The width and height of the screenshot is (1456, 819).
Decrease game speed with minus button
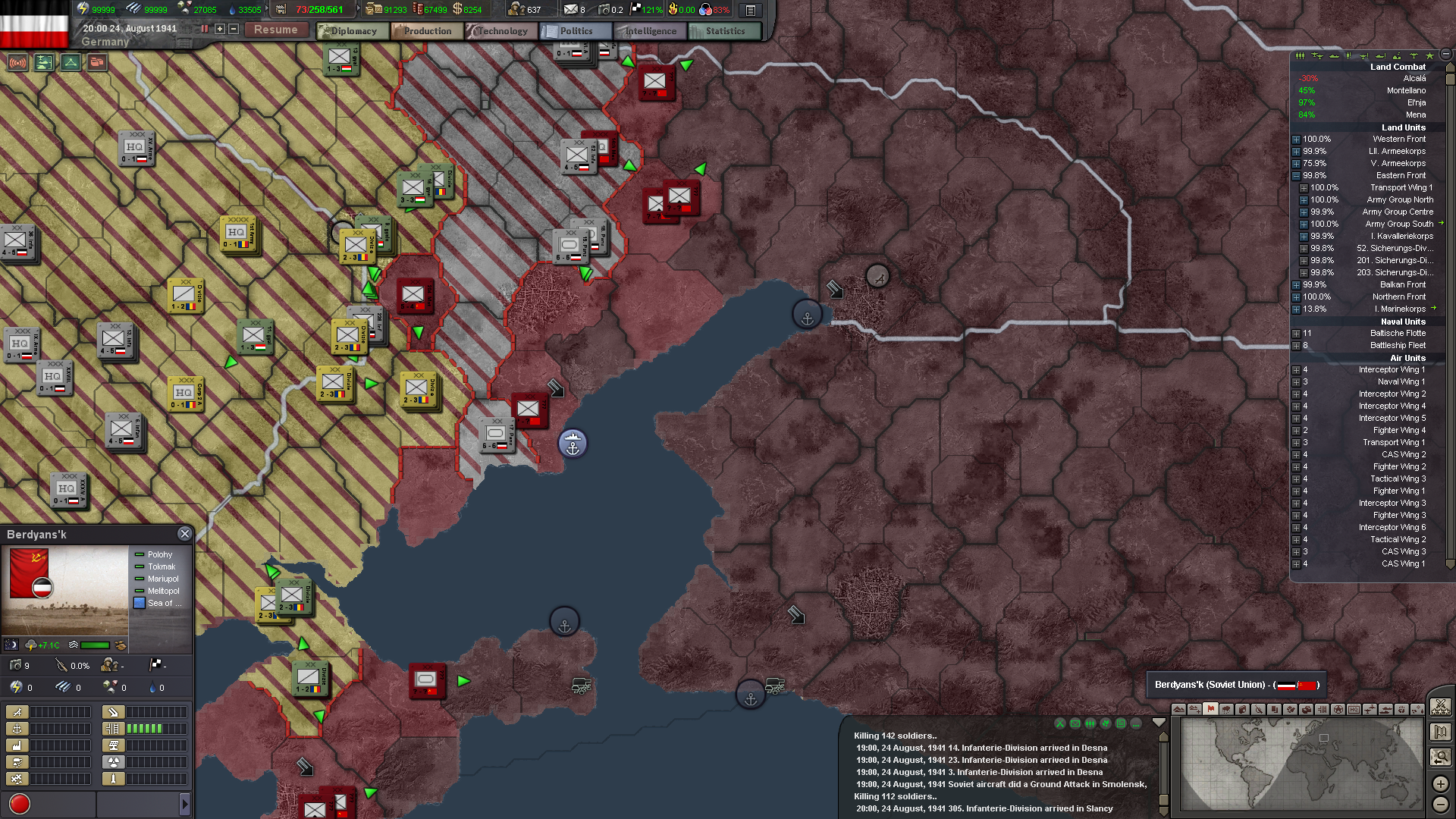[234, 29]
